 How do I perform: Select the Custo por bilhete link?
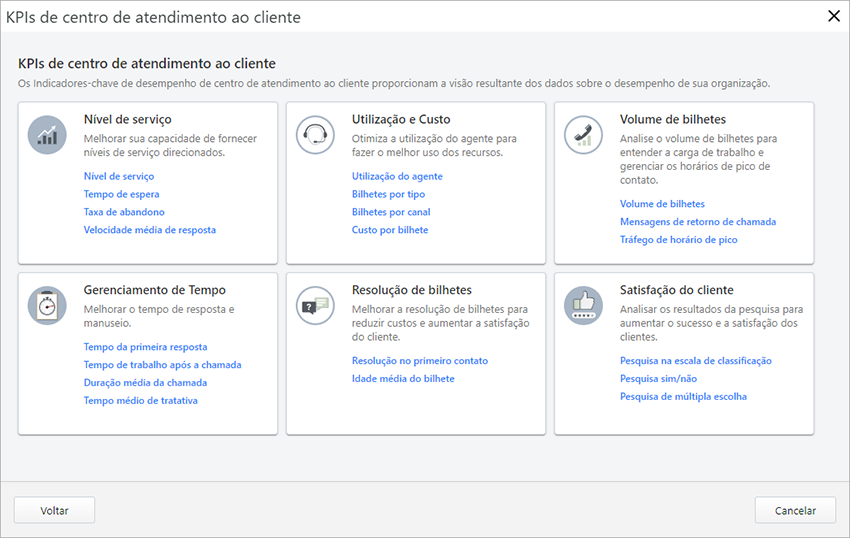pos(390,230)
